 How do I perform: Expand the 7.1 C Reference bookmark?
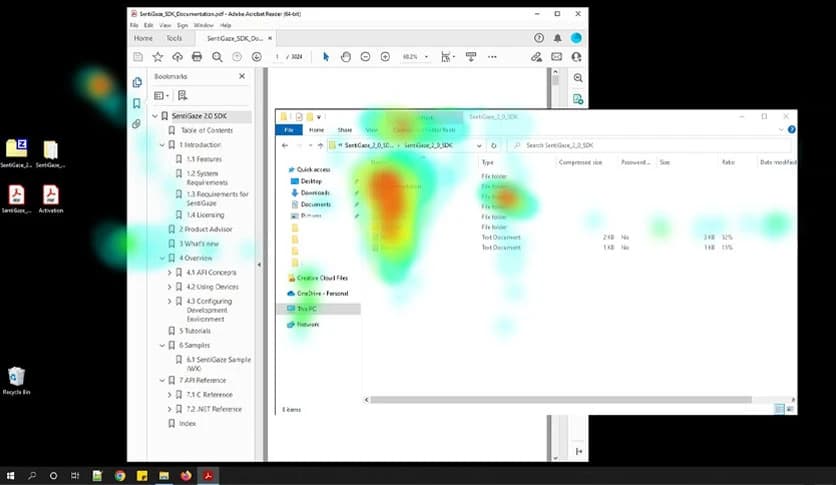170,395
